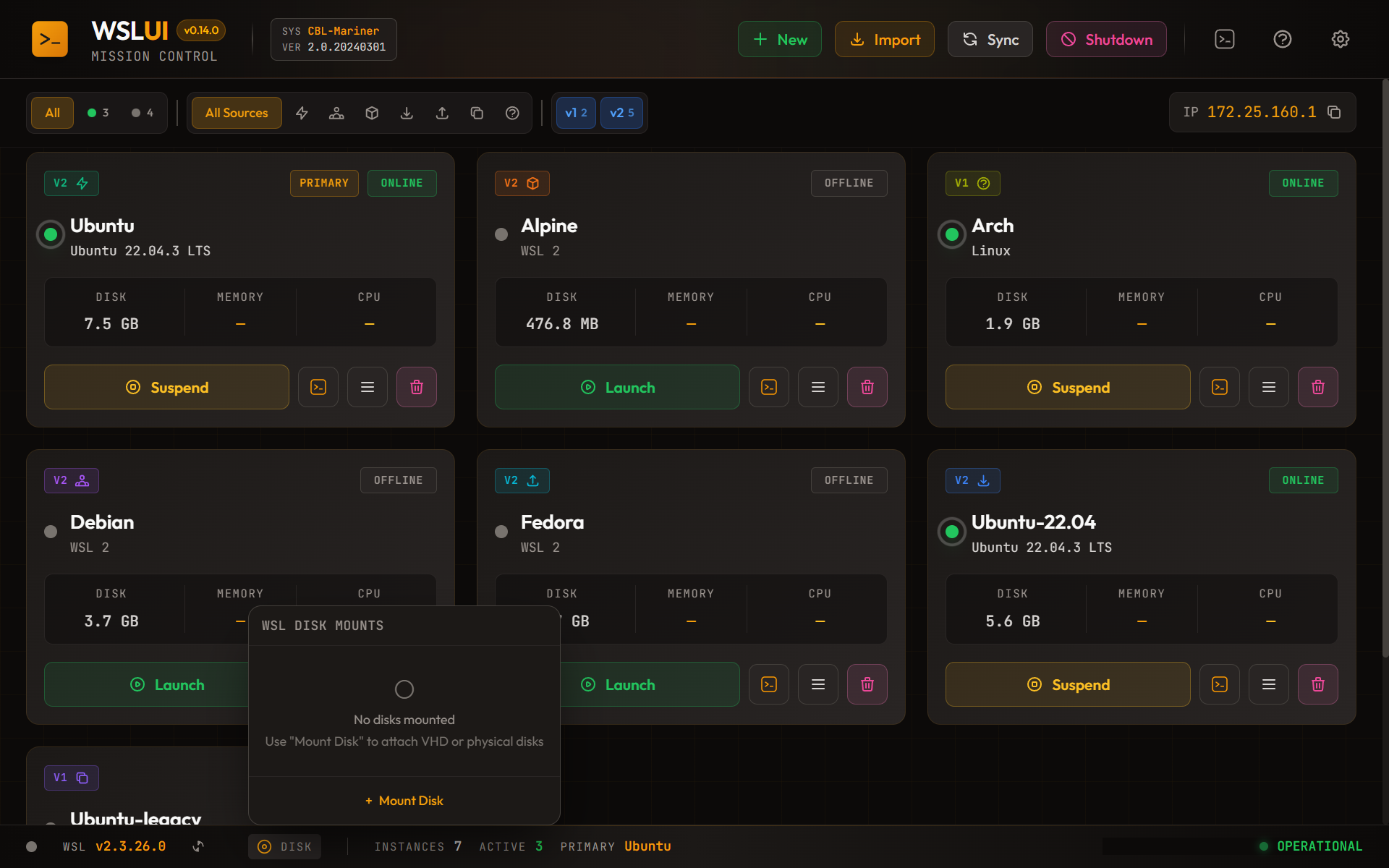Click Mount Disk in the popup
Screen dimensions: 1389x868
click(404, 801)
